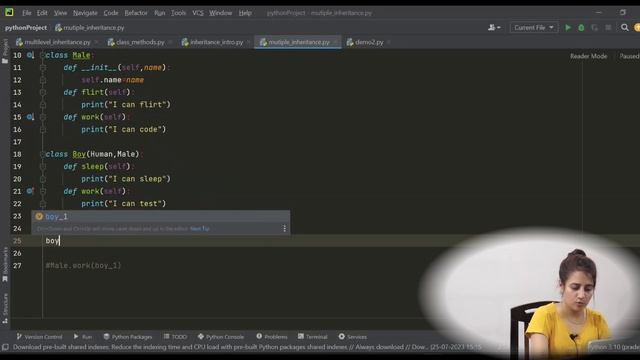The width and height of the screenshot is (640, 360).
Task: Open the Current File run configuration dropdown
Action: [533, 27]
